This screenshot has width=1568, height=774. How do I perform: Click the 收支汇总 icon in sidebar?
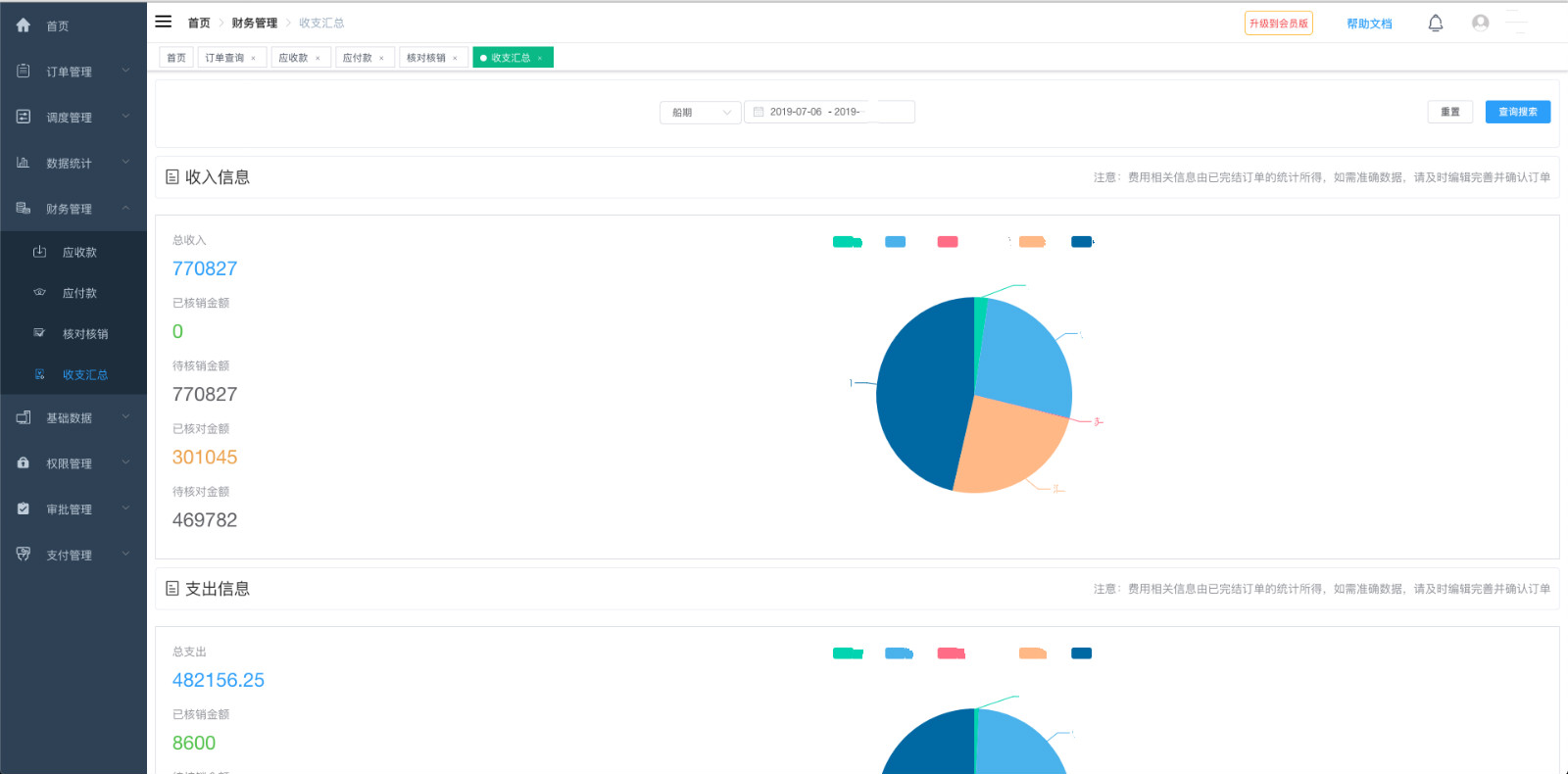coord(39,374)
